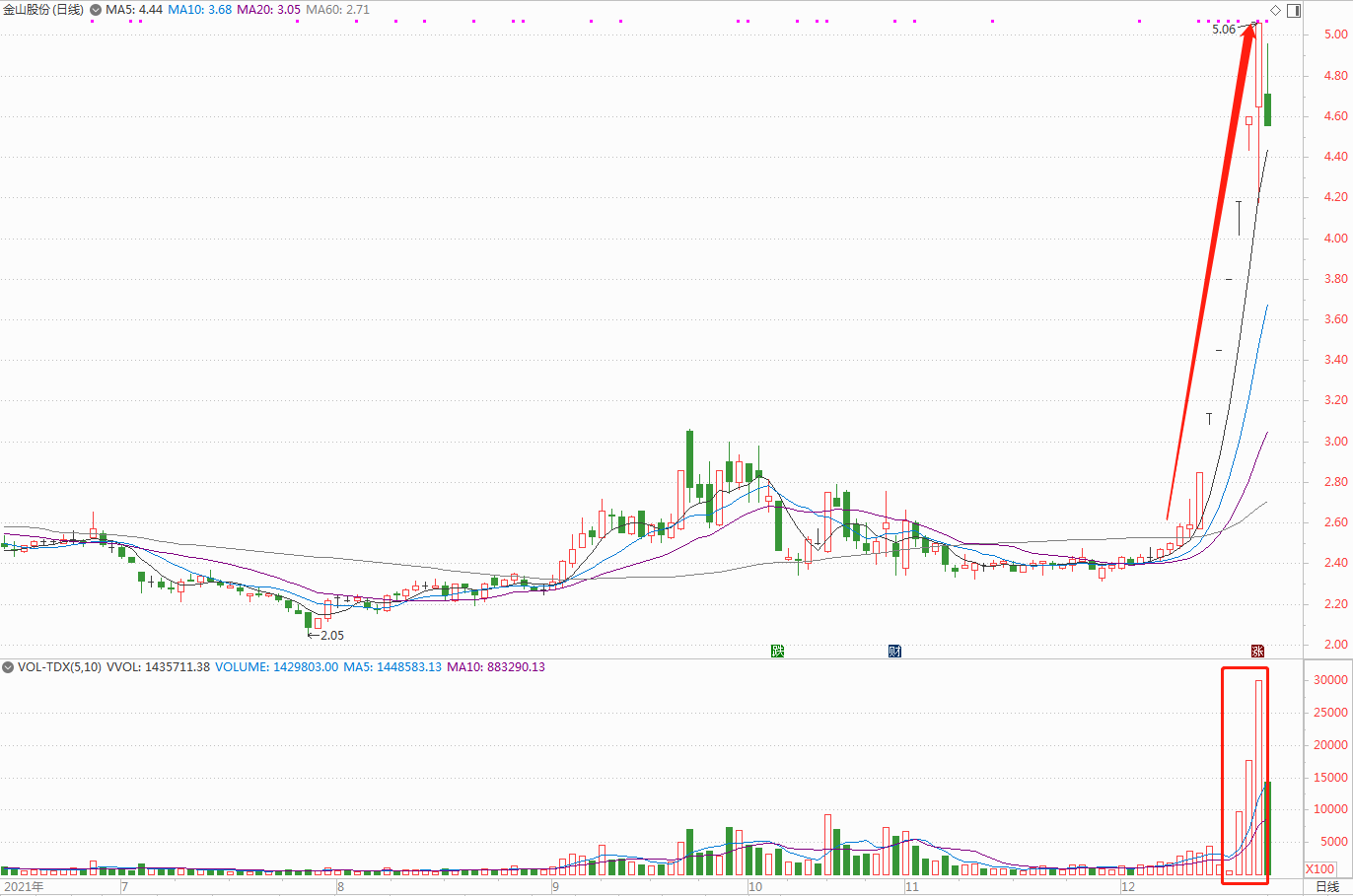This screenshot has height=896, width=1353.
Task: Click the 2021年 date label on time axis
Action: coord(24,887)
